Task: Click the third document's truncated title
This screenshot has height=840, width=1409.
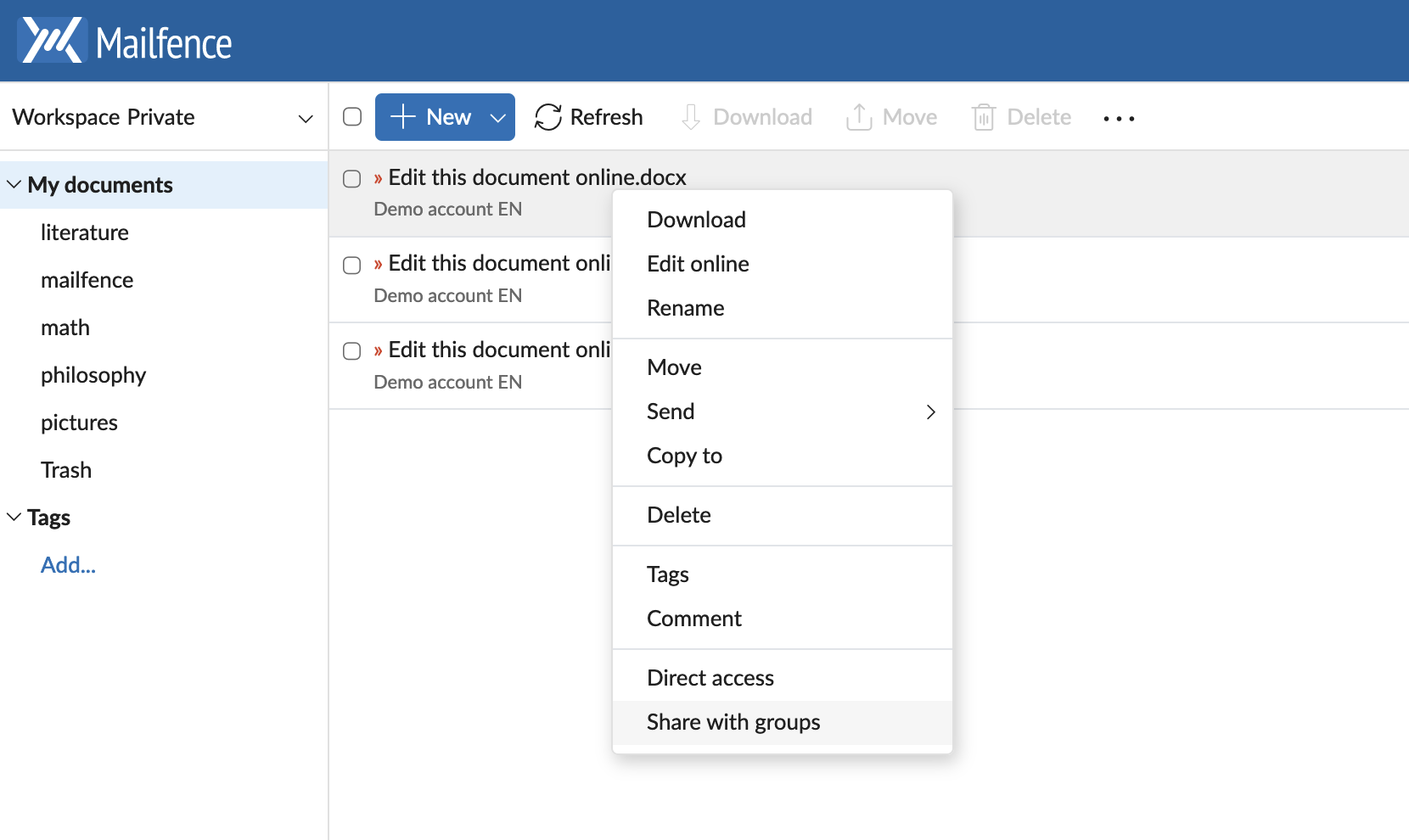Action: pos(499,350)
